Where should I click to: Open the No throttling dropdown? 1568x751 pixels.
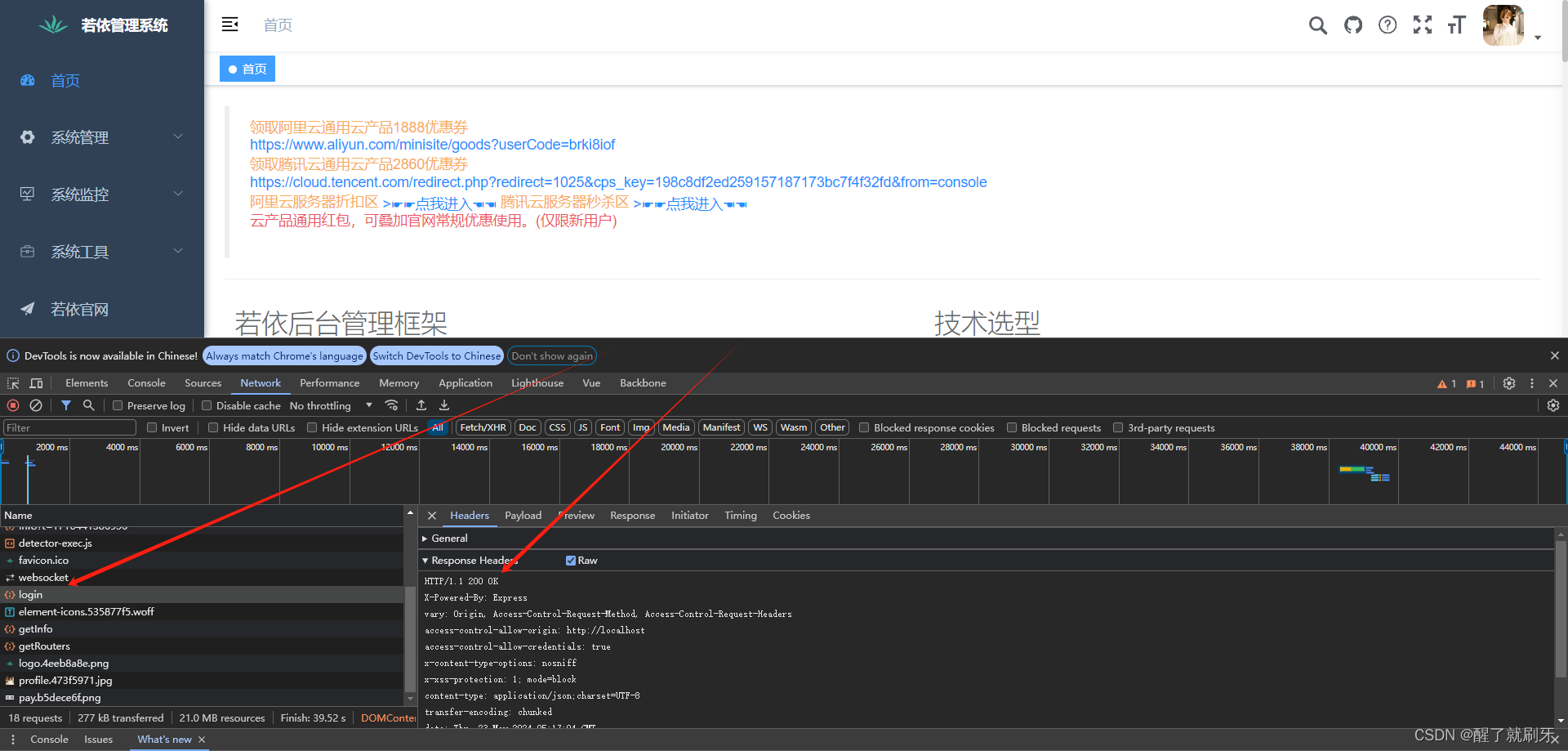coord(331,405)
